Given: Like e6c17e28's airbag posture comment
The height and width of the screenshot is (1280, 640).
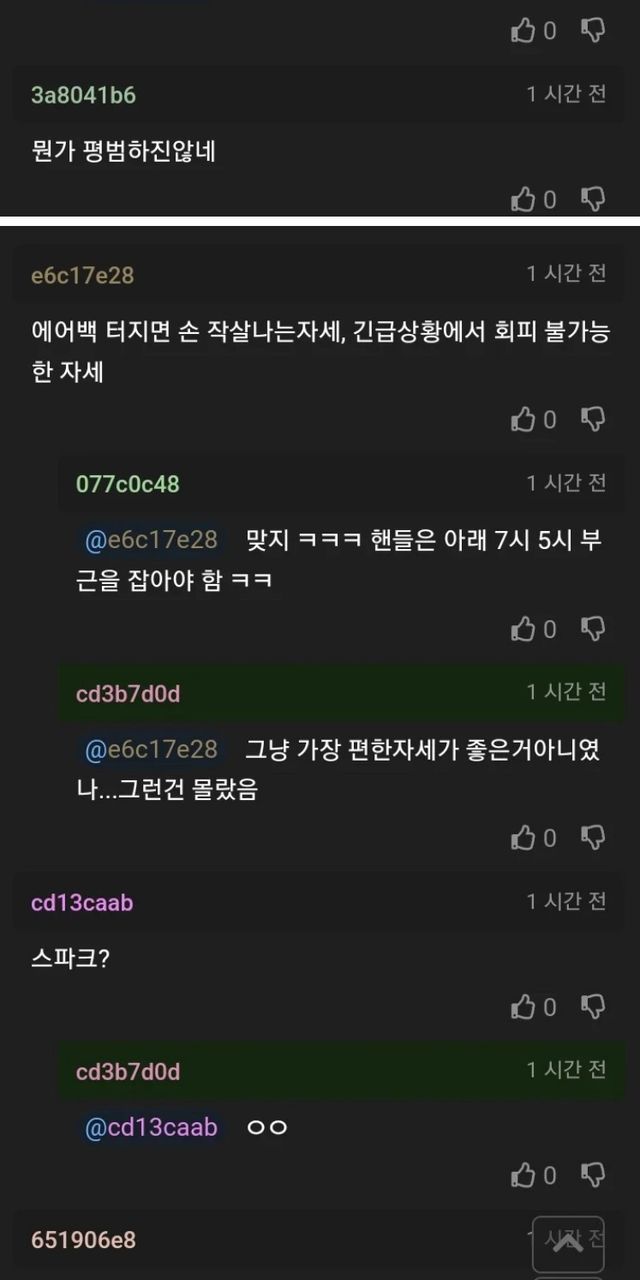Looking at the screenshot, I should point(524,420).
